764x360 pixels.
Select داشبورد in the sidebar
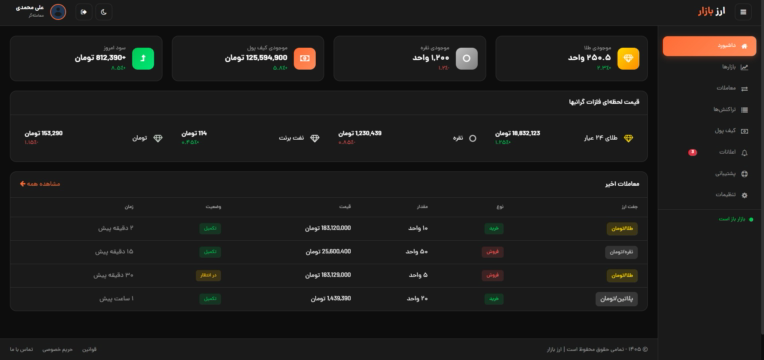pyautogui.click(x=709, y=46)
